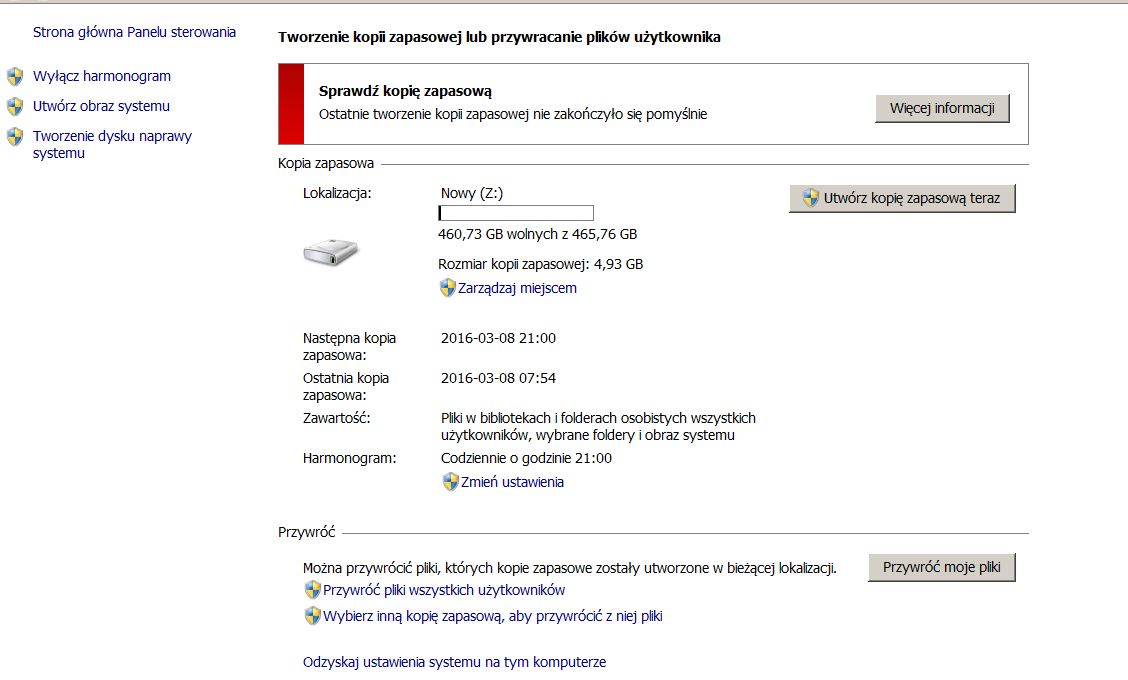Click shield icon beside Wyłącz harmonogram
This screenshot has width=1128, height=680.
(15, 76)
